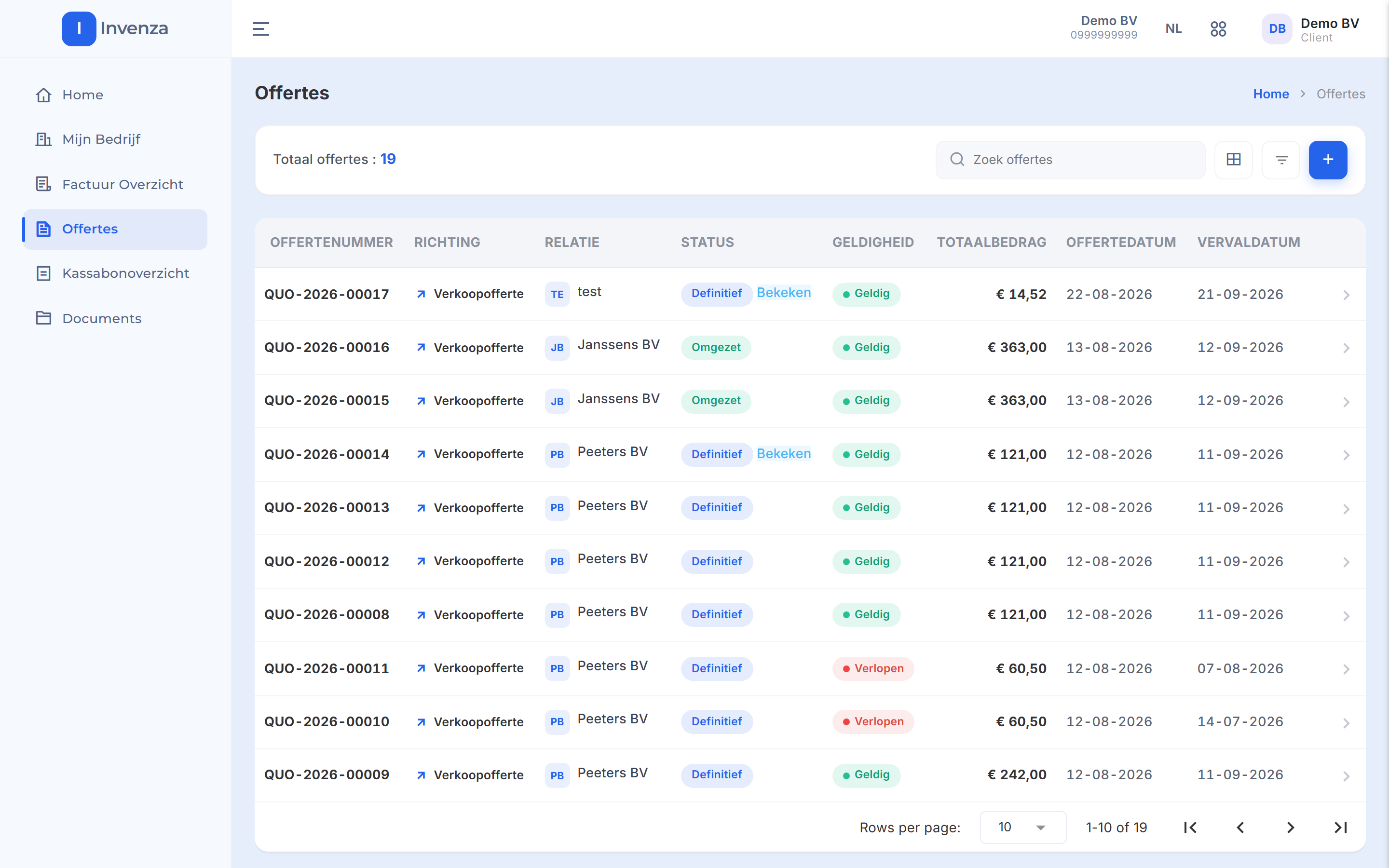
Task: Go to first page of results
Action: (x=1190, y=827)
